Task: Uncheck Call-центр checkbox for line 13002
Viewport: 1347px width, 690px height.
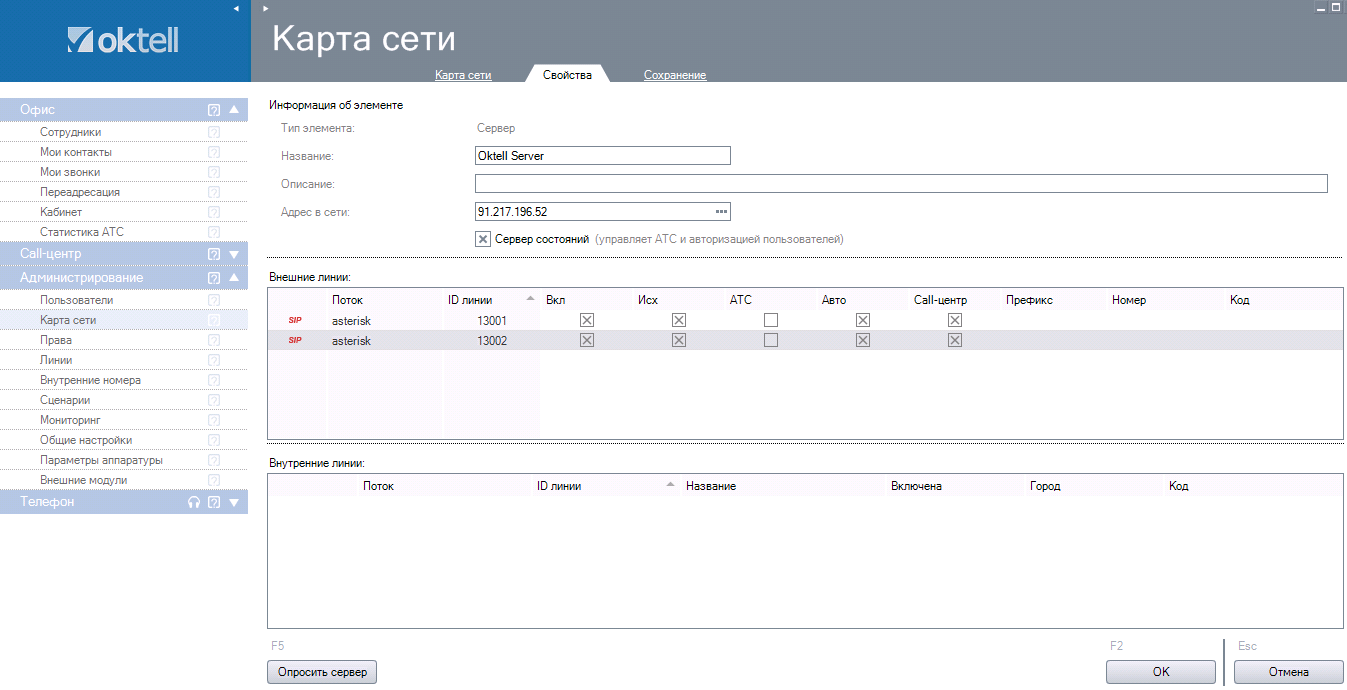Action: click(955, 340)
